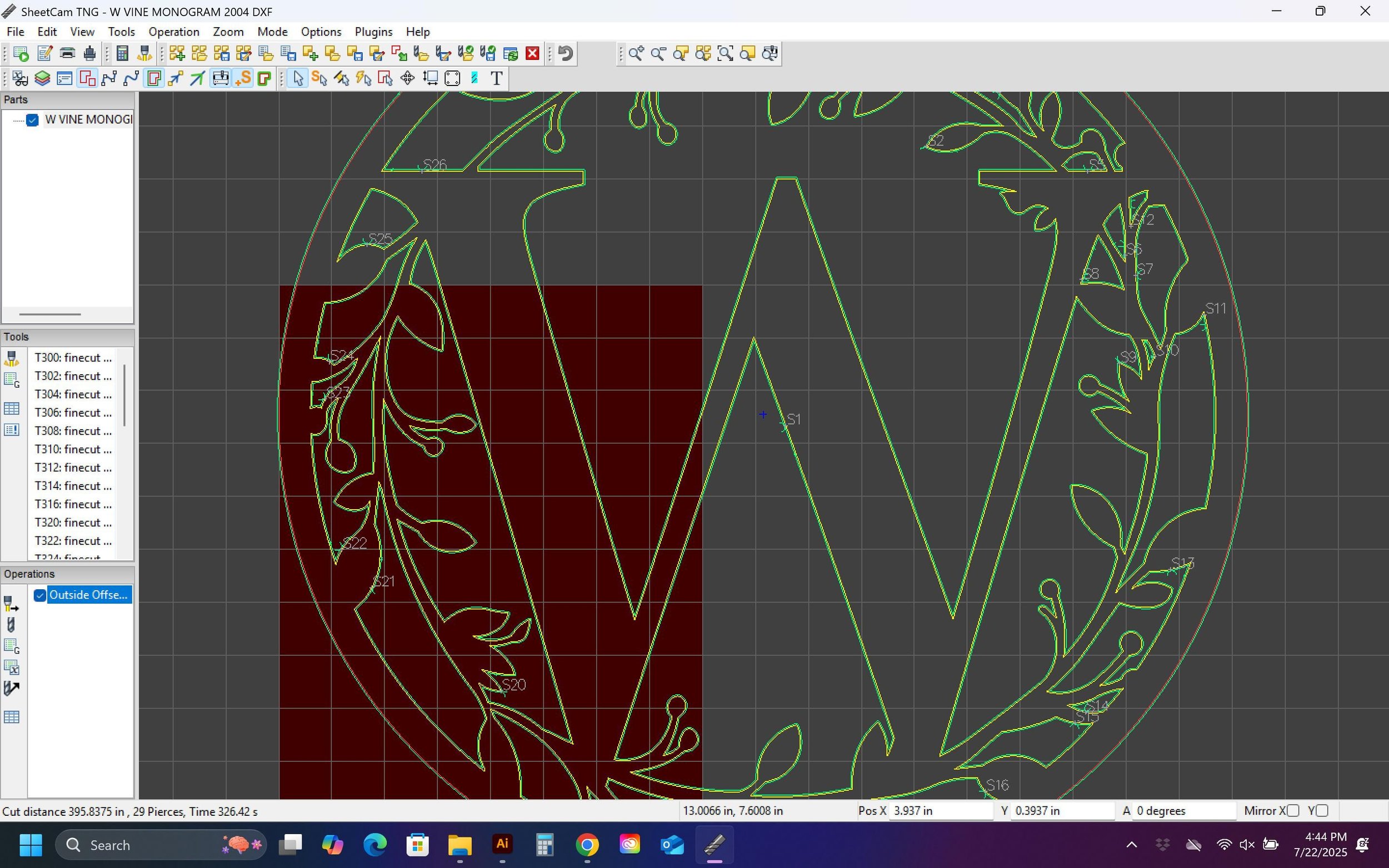Show hidden icons in system tray

1131,845
